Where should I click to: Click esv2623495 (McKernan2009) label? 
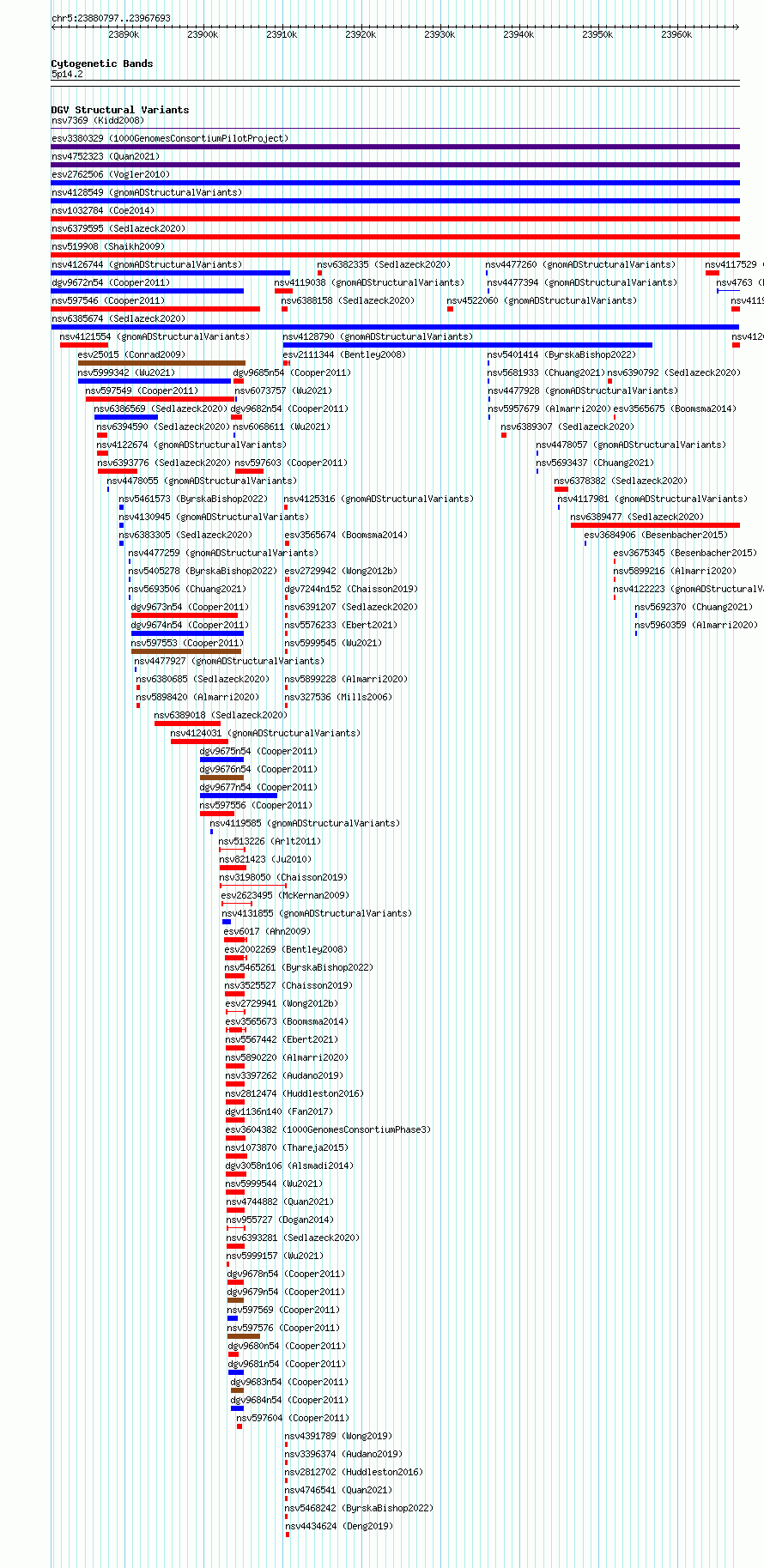[285, 895]
